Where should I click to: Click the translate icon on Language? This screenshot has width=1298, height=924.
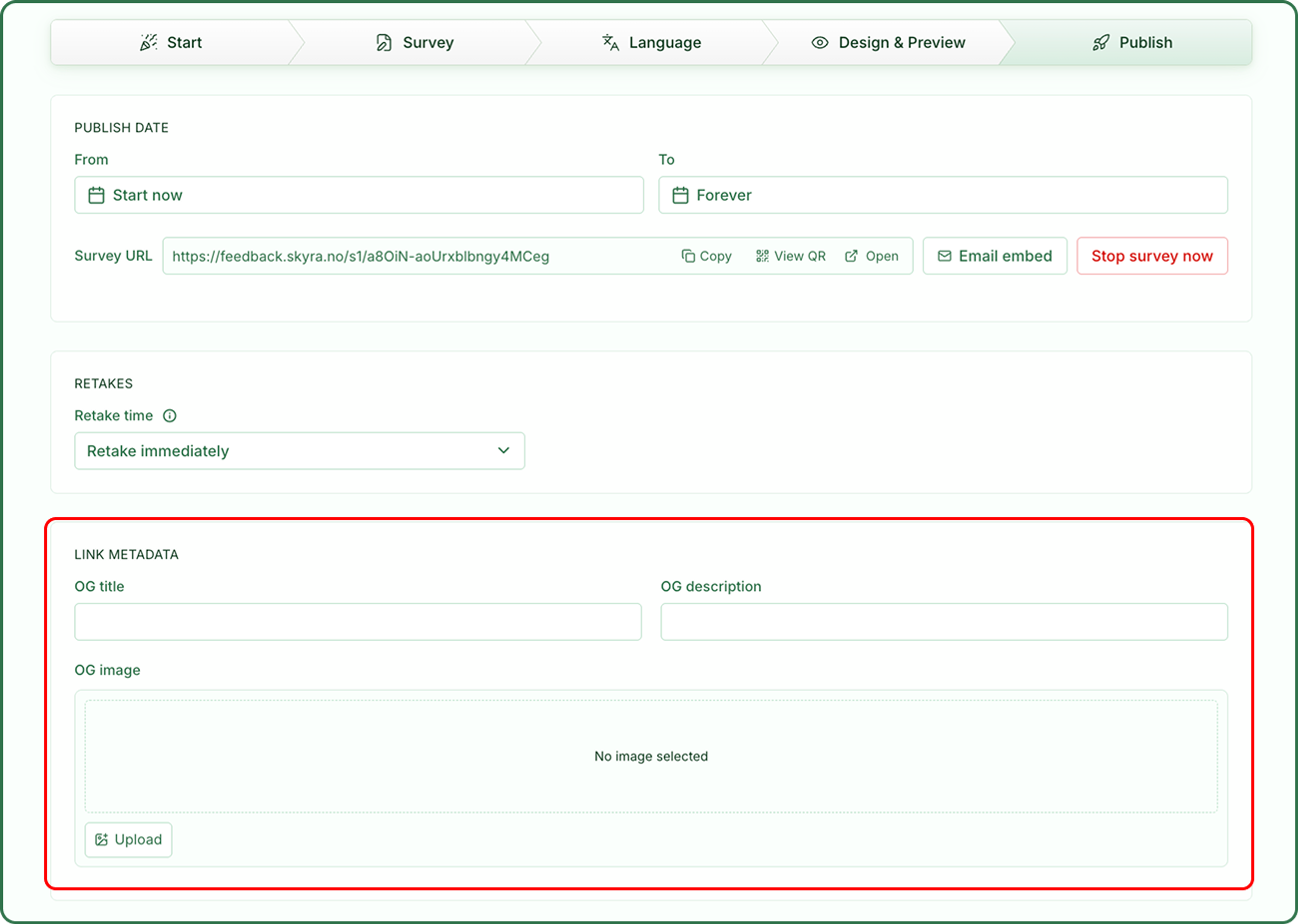(x=610, y=43)
